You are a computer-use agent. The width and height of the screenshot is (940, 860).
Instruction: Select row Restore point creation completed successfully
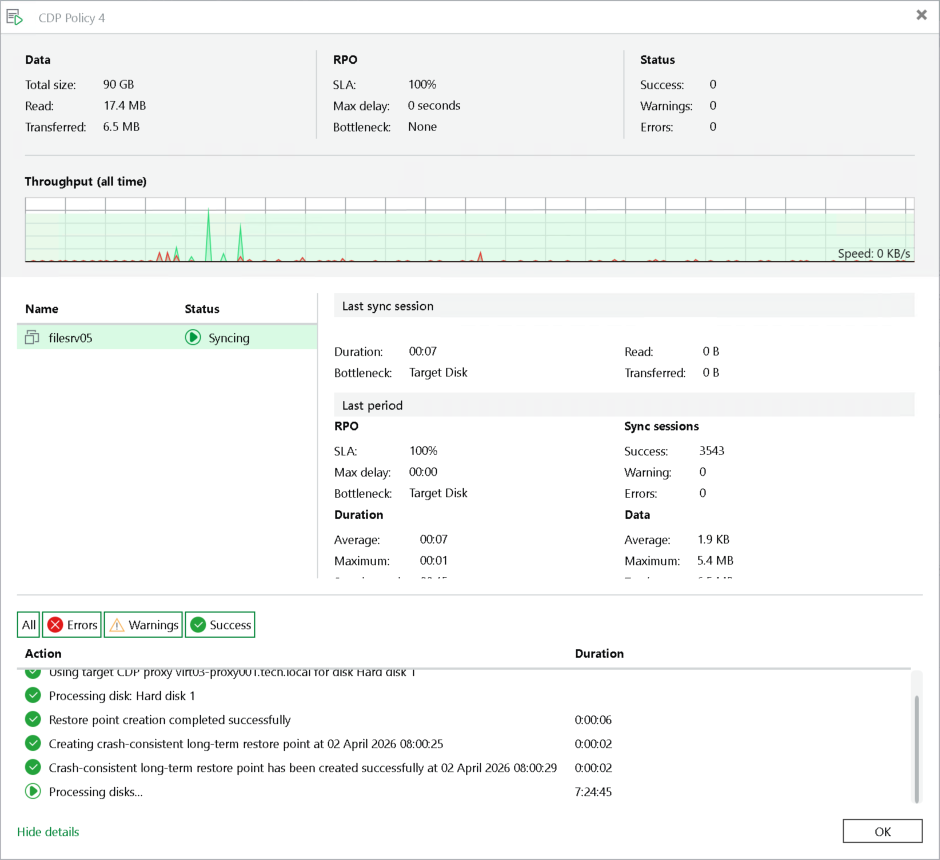pyautogui.click(x=463, y=720)
